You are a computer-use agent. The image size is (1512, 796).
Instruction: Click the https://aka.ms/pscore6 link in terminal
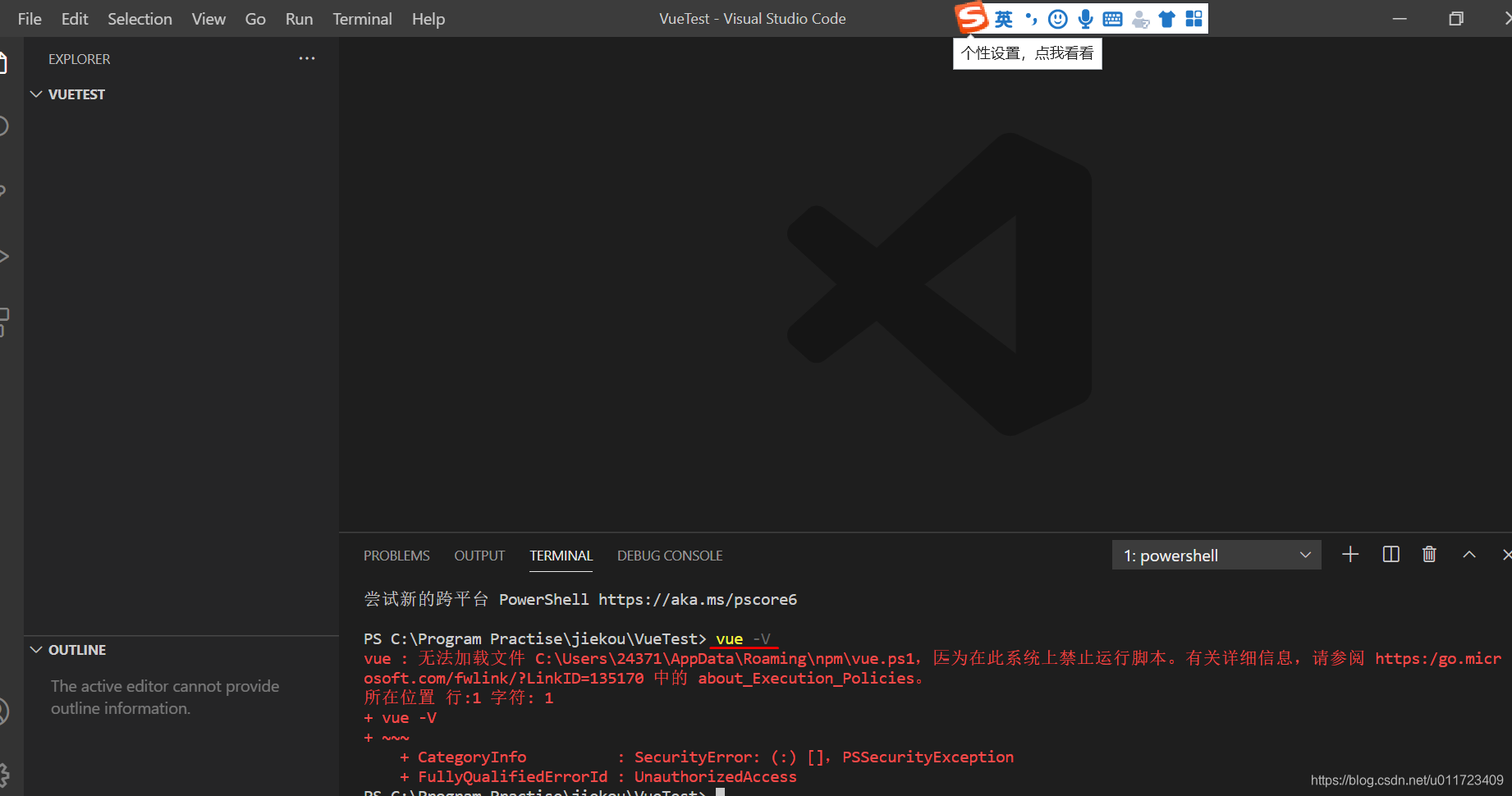(x=698, y=599)
